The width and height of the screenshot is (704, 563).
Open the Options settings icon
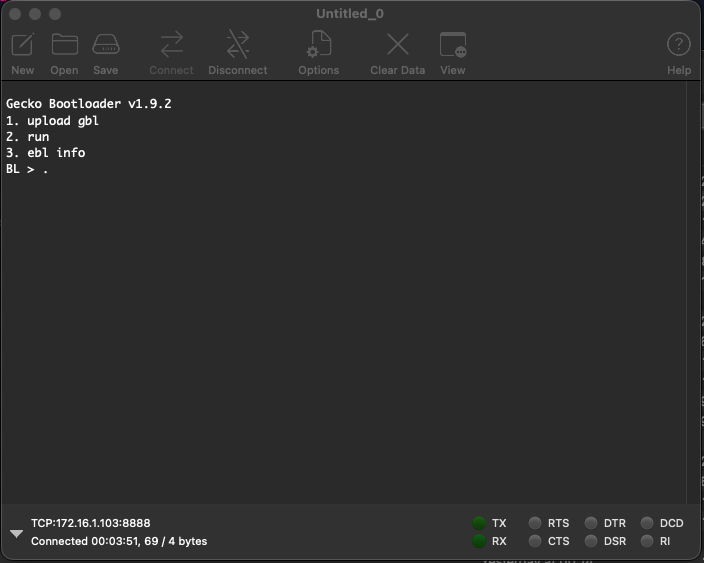click(319, 44)
